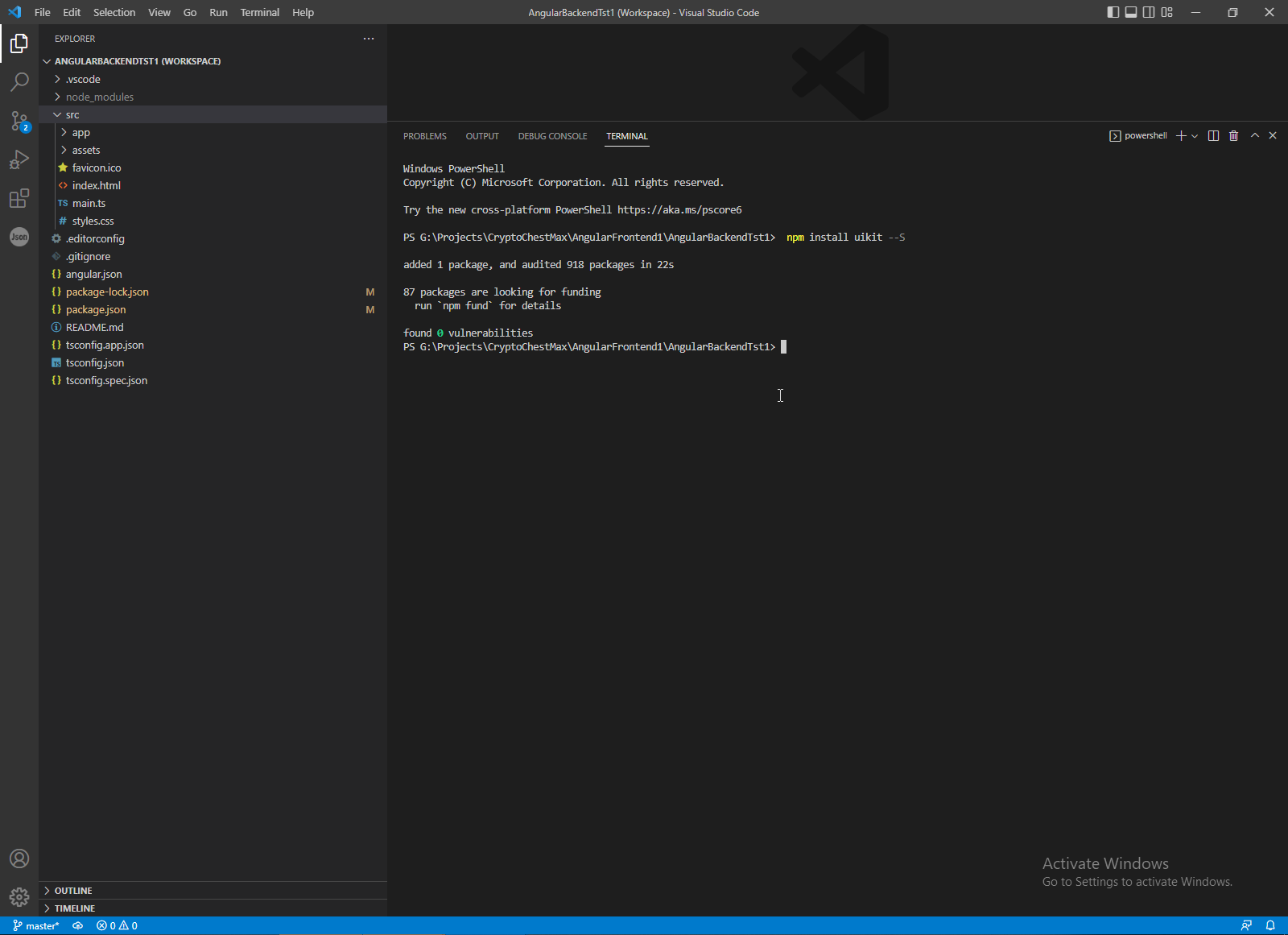Expand the assets folder
Screen dimensions: 1288x935
tap(213, 150)
